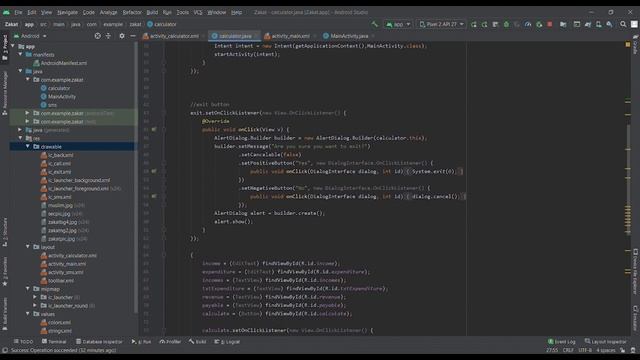Open the SDK Manager icon
This screenshot has height=360, width=640.
(x=609, y=24)
